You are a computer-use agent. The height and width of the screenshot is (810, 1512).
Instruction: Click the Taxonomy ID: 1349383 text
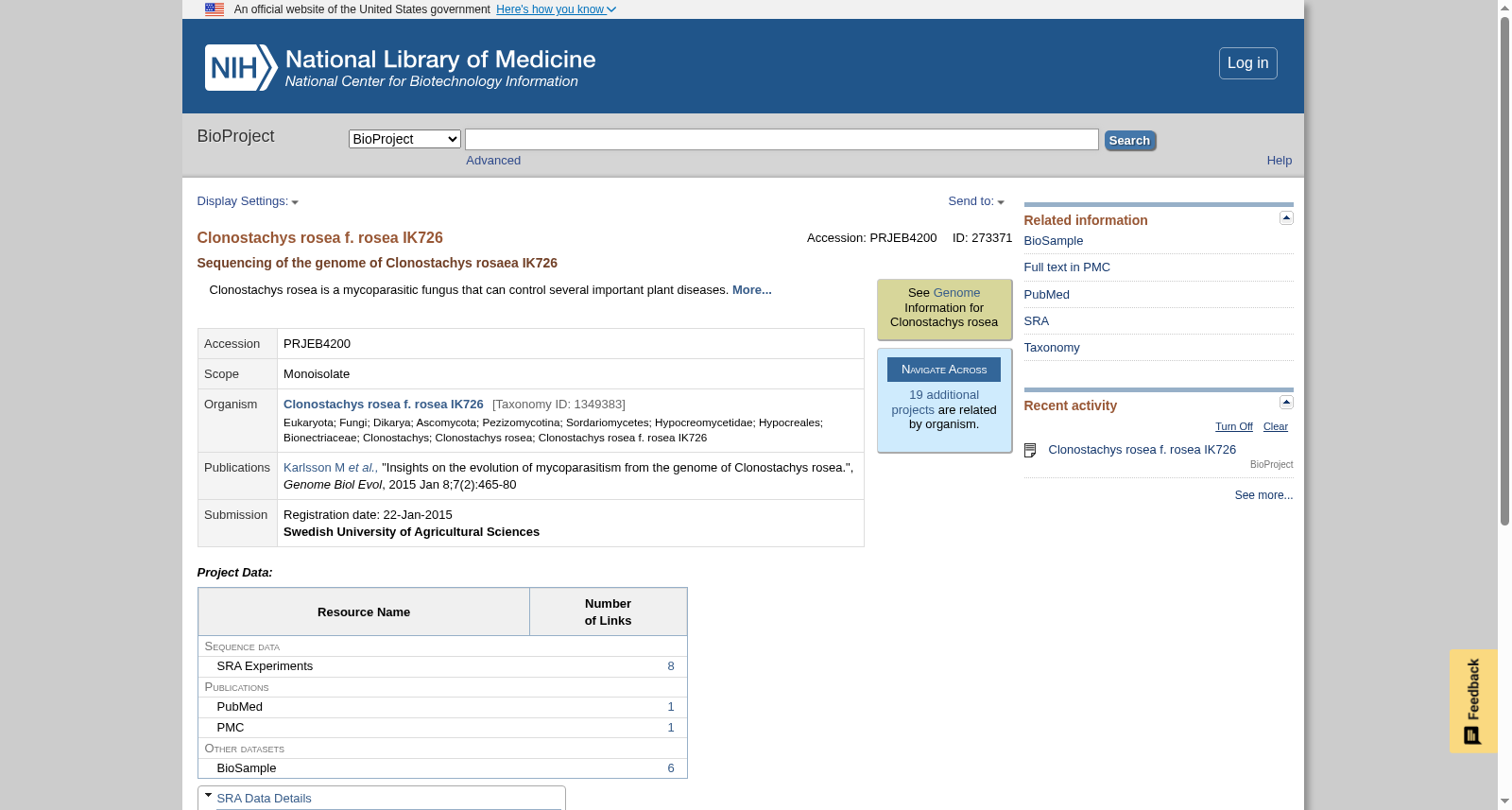(x=558, y=405)
